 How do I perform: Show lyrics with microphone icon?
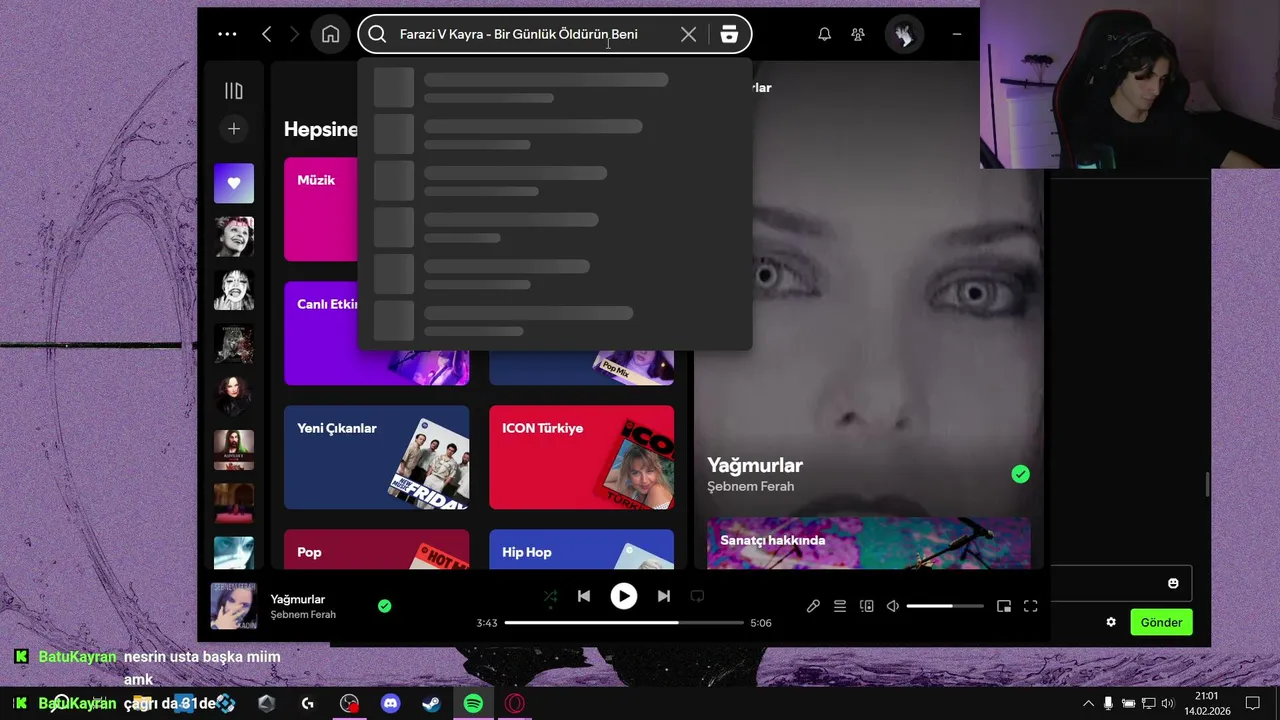point(814,606)
